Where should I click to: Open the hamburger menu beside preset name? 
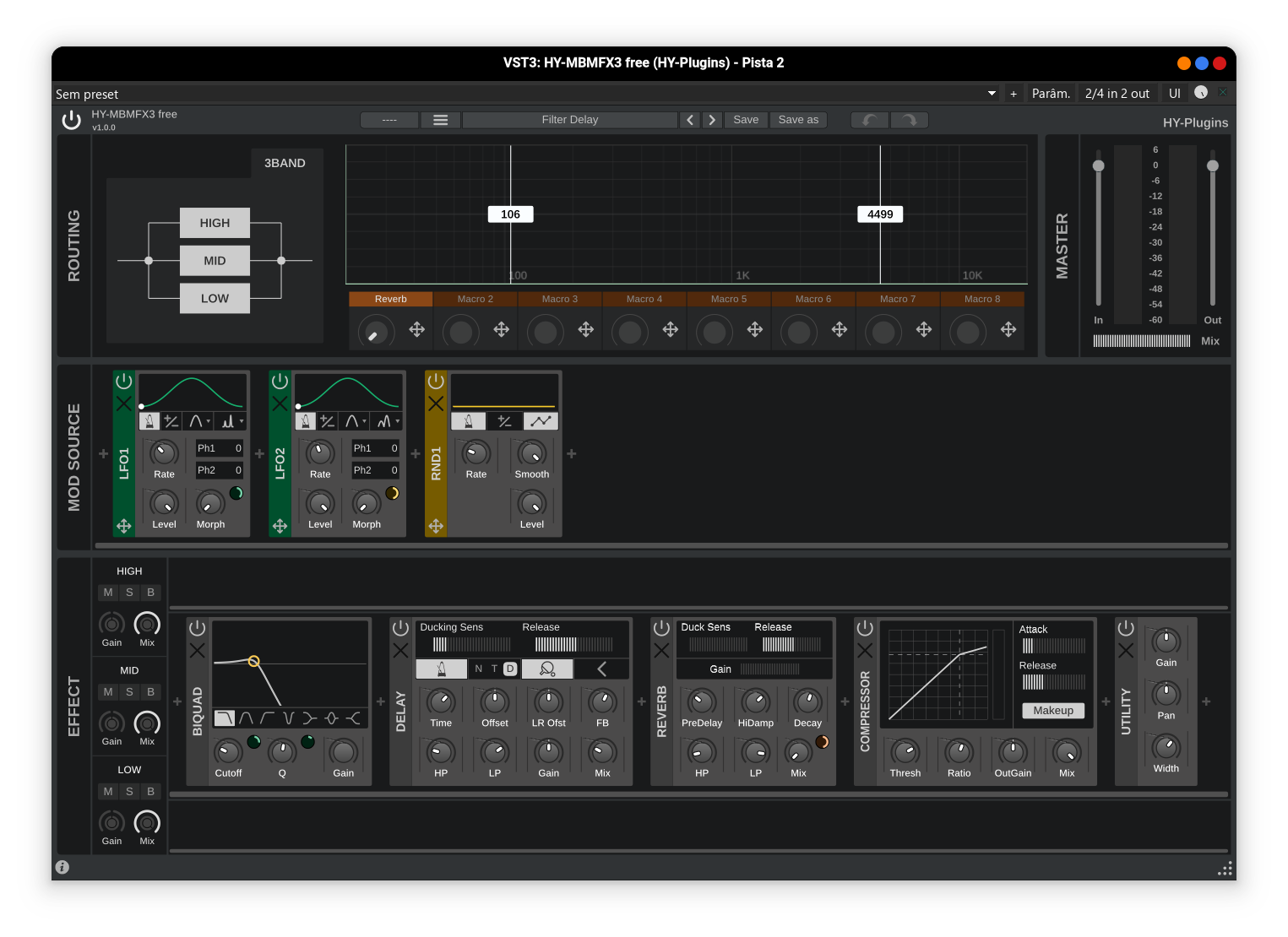point(440,119)
